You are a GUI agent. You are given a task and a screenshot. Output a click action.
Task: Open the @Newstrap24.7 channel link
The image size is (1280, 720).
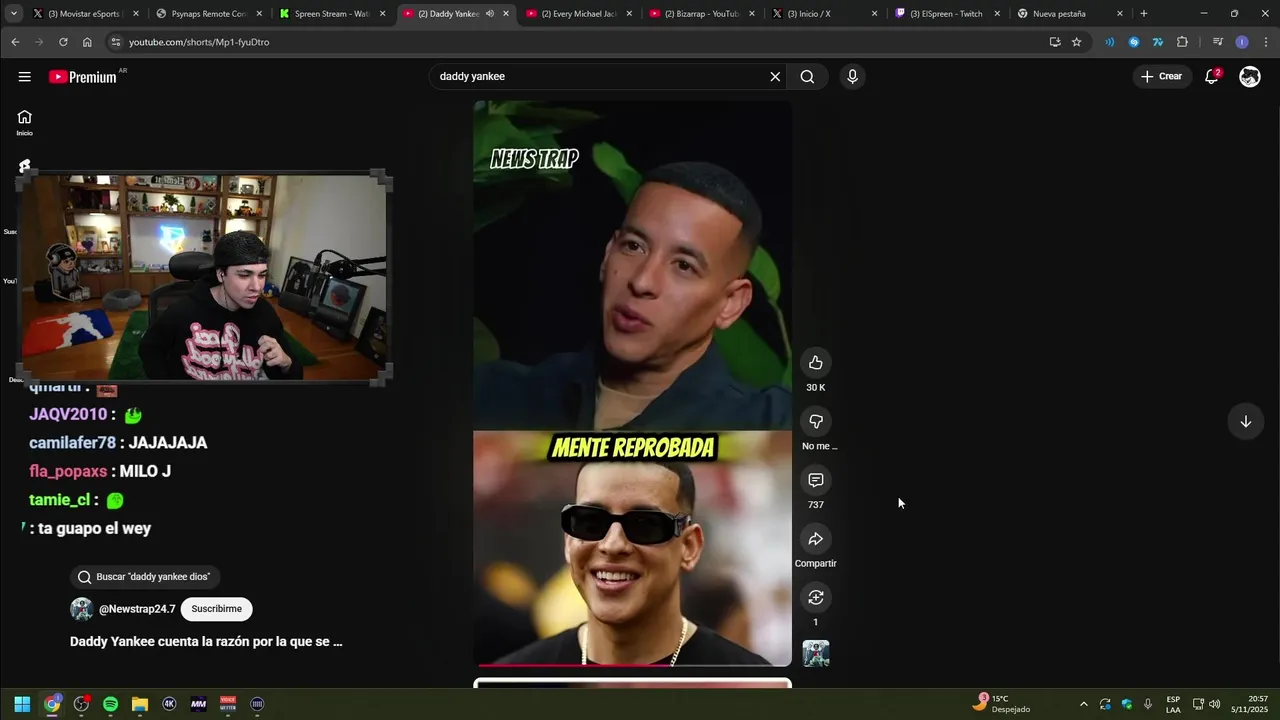coord(137,609)
